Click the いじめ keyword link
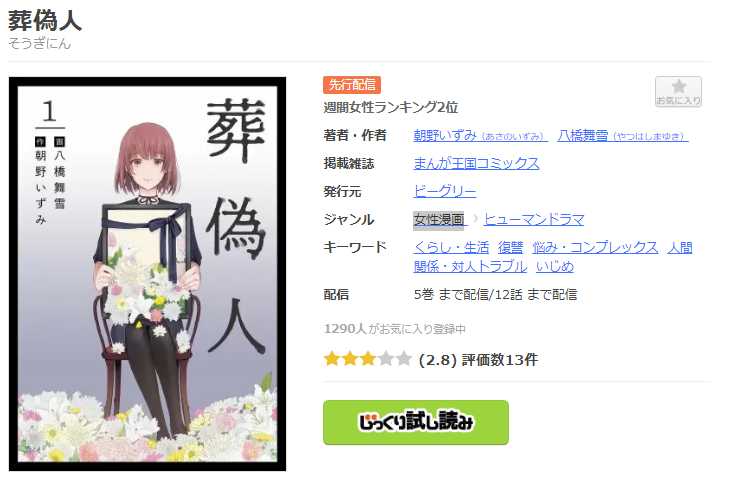 (x=554, y=266)
